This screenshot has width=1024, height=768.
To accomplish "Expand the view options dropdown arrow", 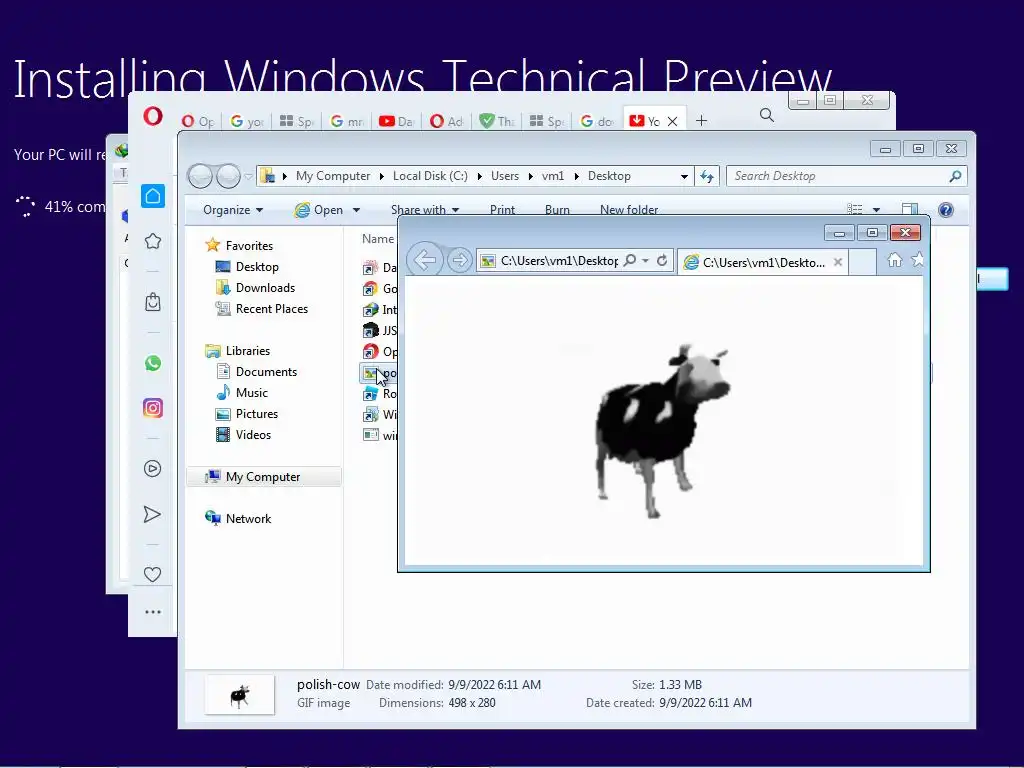I will point(876,210).
